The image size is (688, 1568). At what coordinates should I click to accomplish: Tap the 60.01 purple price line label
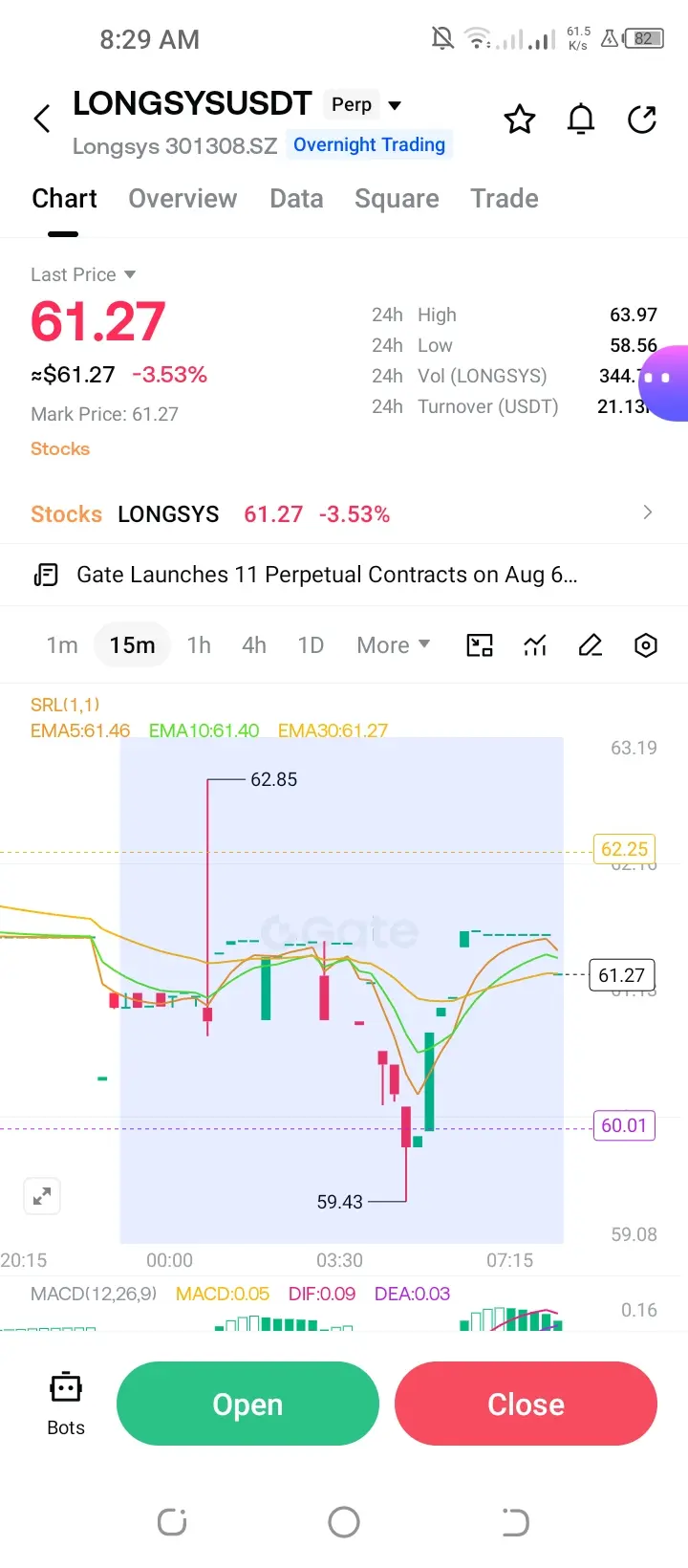tap(624, 1125)
